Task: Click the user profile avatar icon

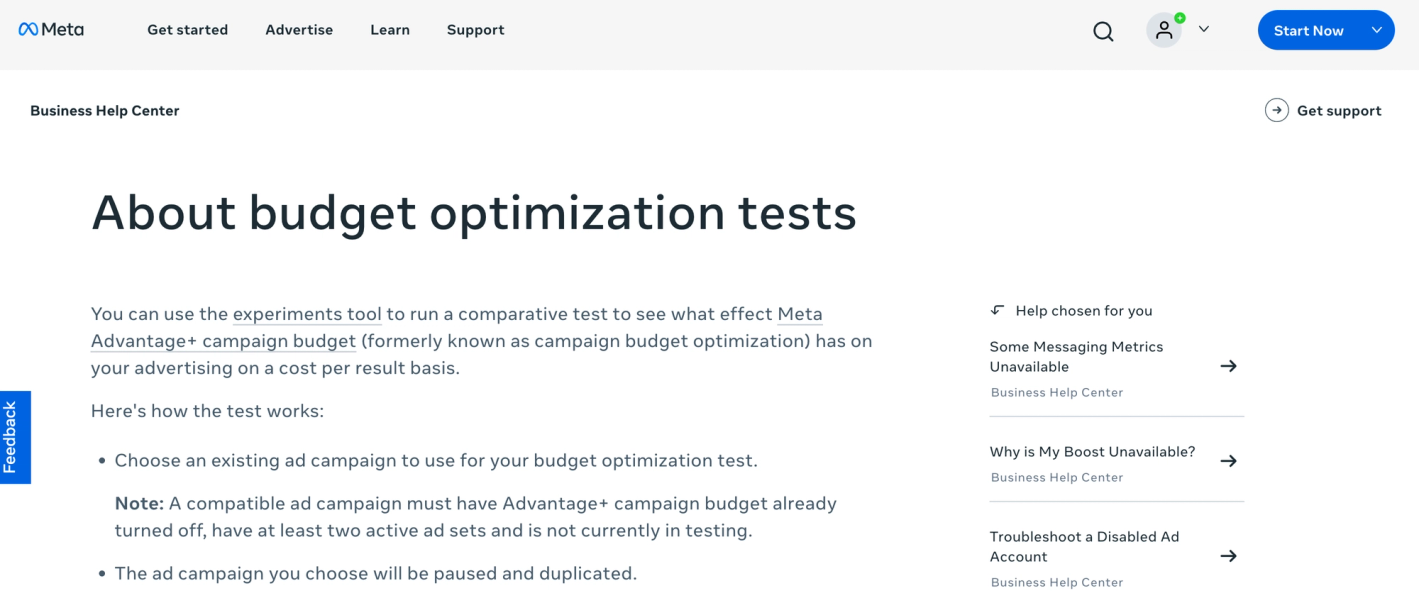Action: point(1164,30)
